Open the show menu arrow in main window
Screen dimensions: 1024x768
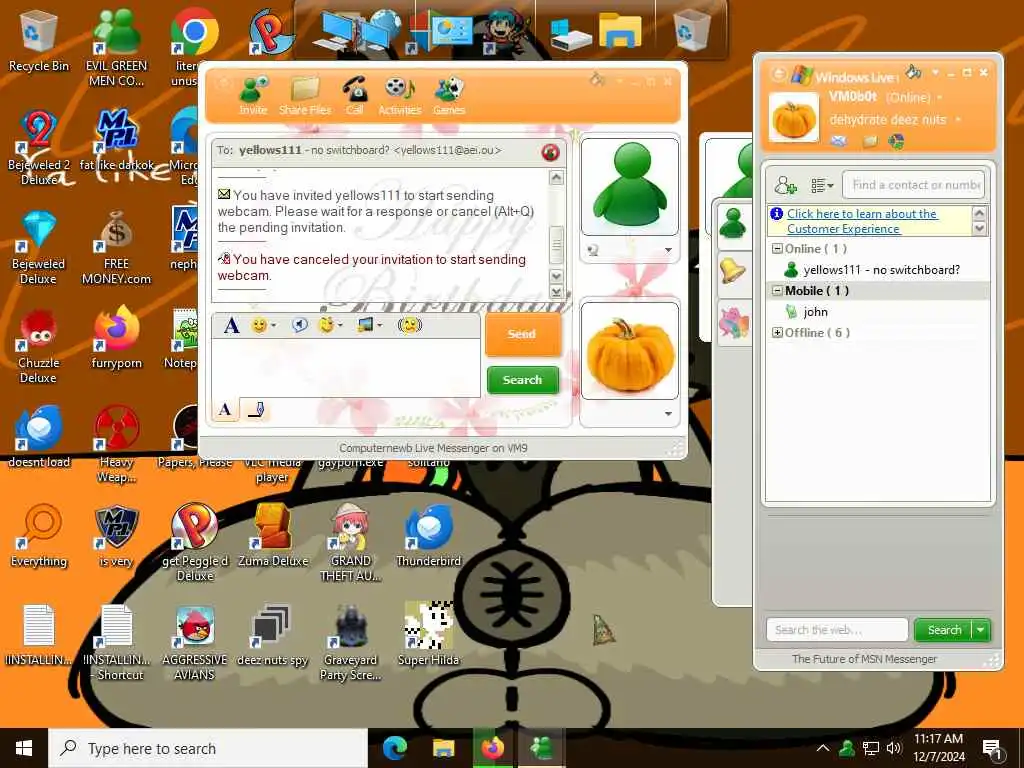click(x=935, y=72)
